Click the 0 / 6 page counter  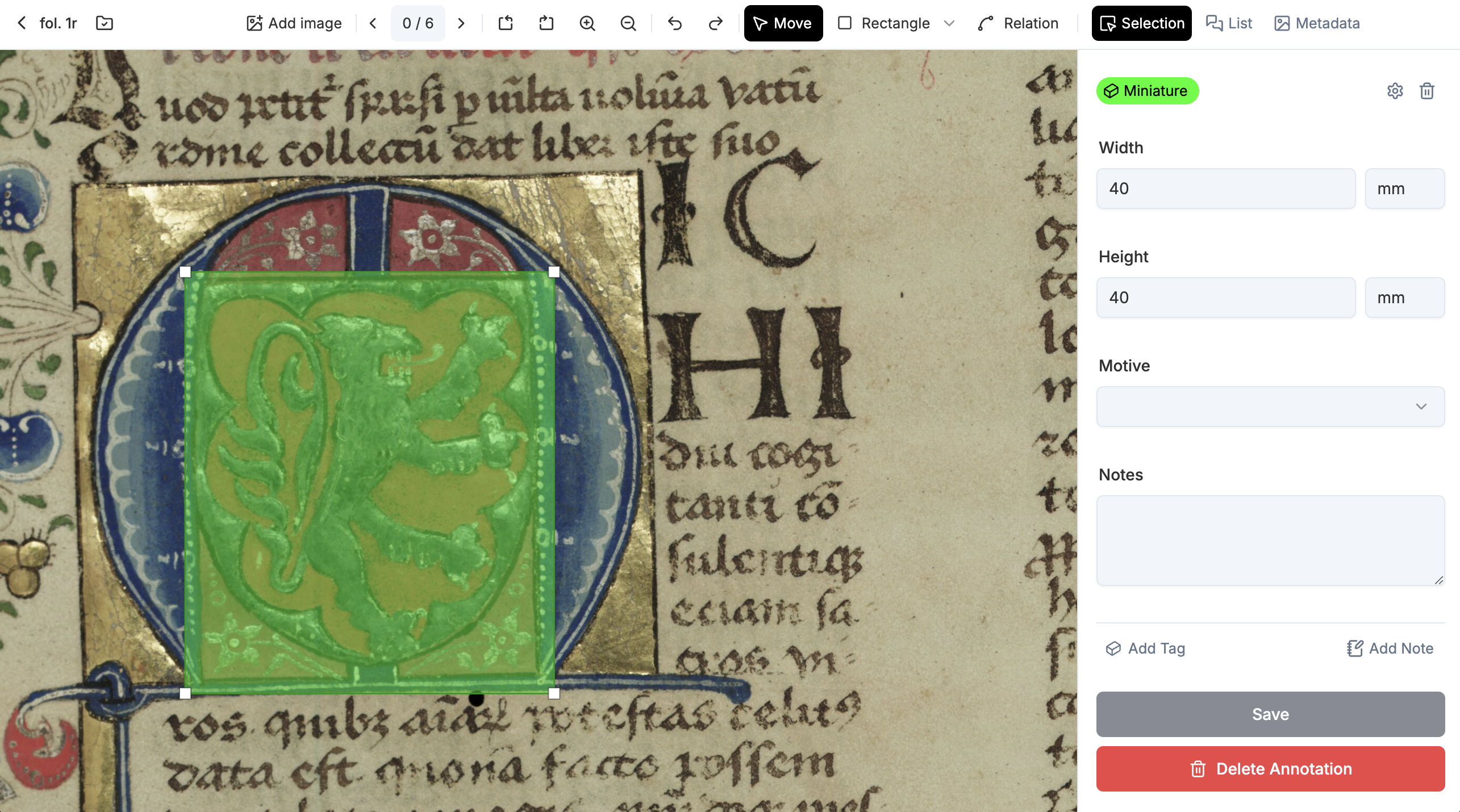click(418, 23)
